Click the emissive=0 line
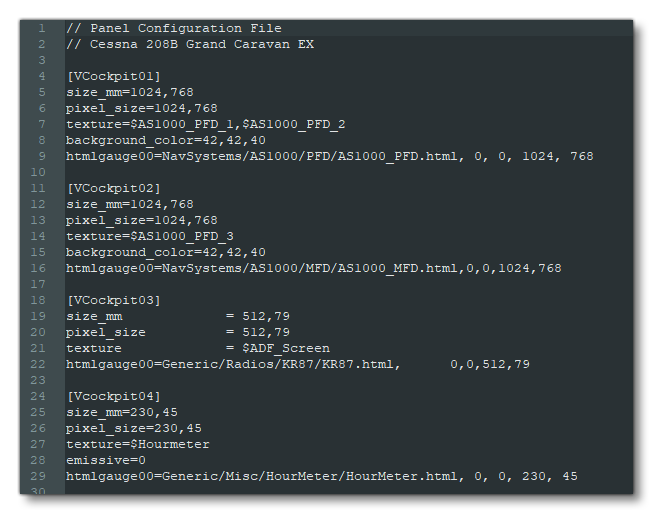 [x=106, y=460]
